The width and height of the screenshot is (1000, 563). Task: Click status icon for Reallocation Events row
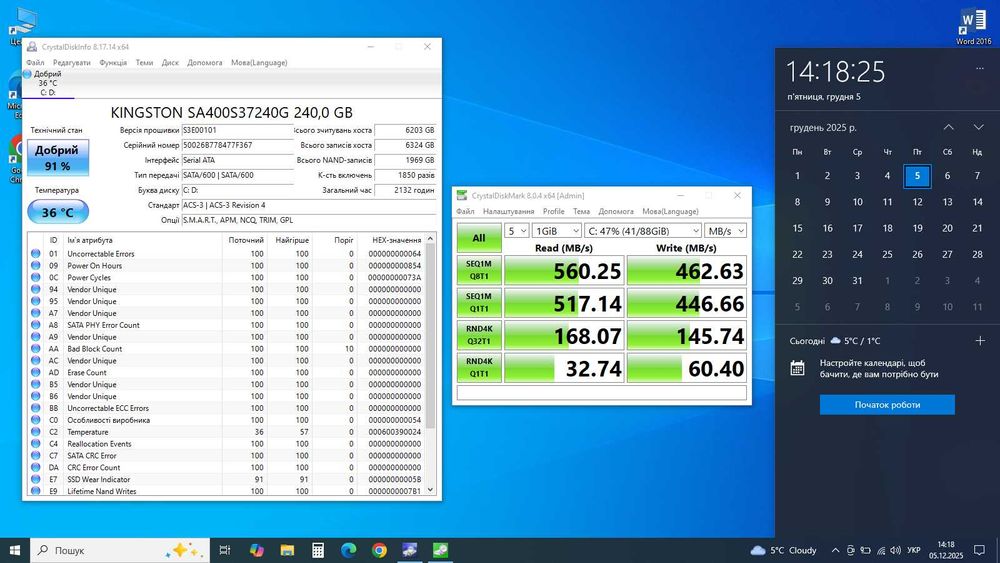[36, 444]
